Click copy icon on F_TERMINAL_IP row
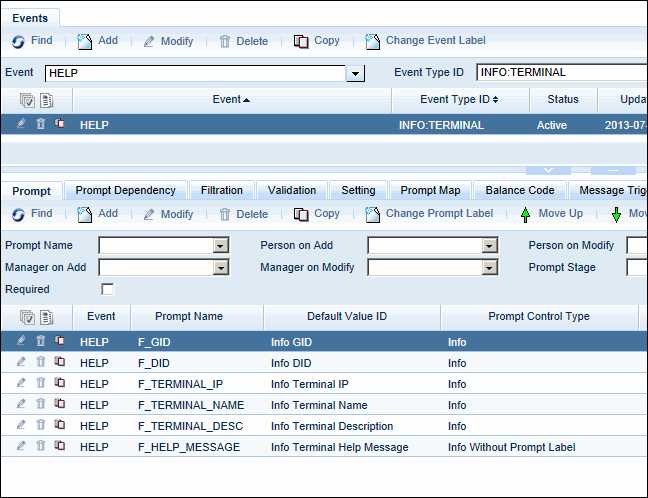 click(59, 383)
